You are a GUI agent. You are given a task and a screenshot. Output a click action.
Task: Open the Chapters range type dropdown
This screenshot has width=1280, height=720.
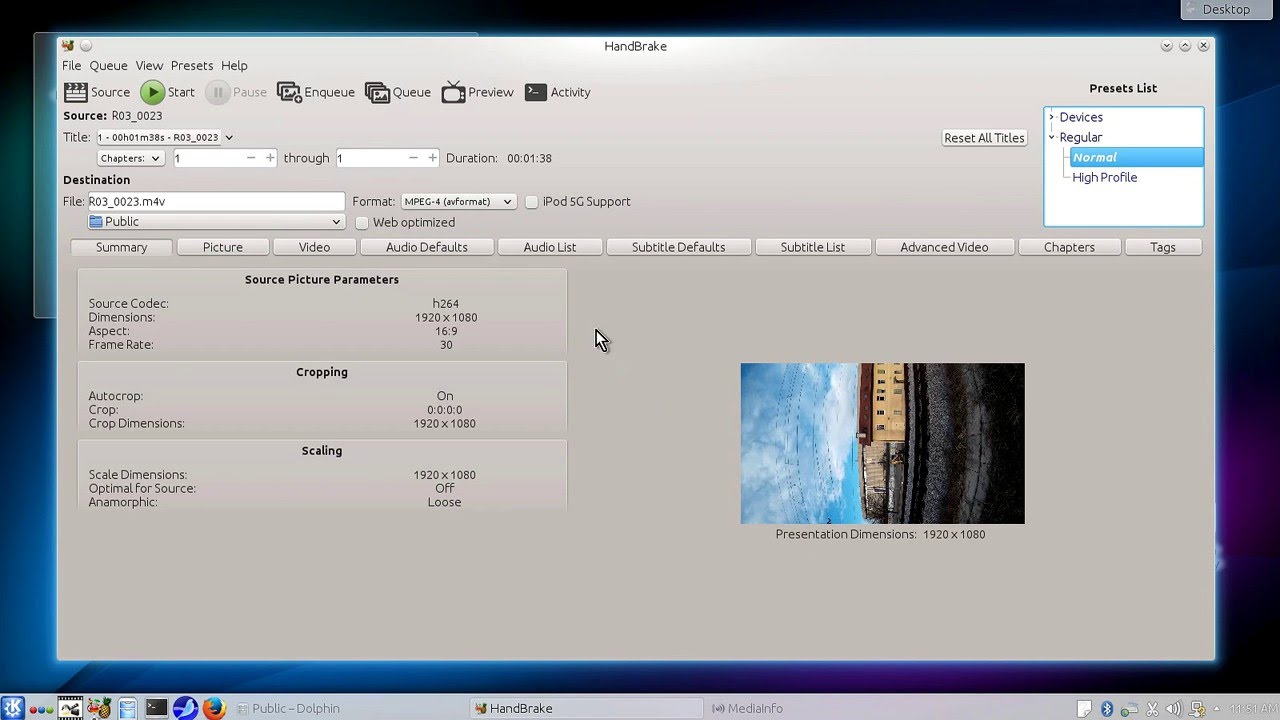tap(130, 158)
